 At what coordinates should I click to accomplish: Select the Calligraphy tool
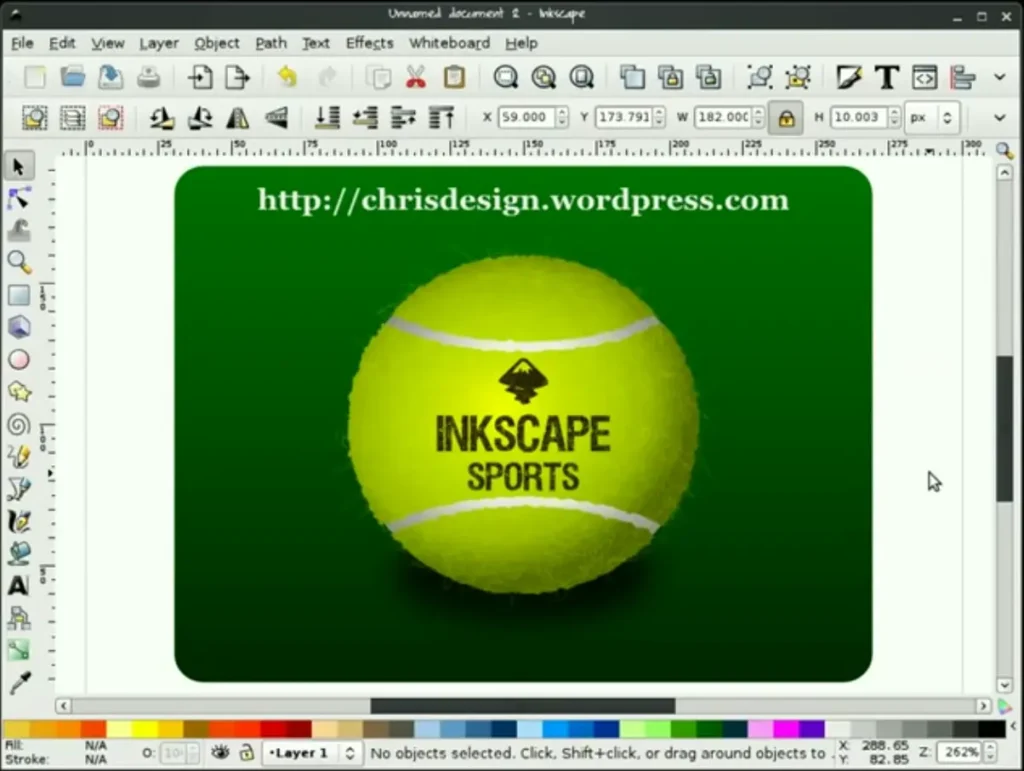tap(18, 521)
